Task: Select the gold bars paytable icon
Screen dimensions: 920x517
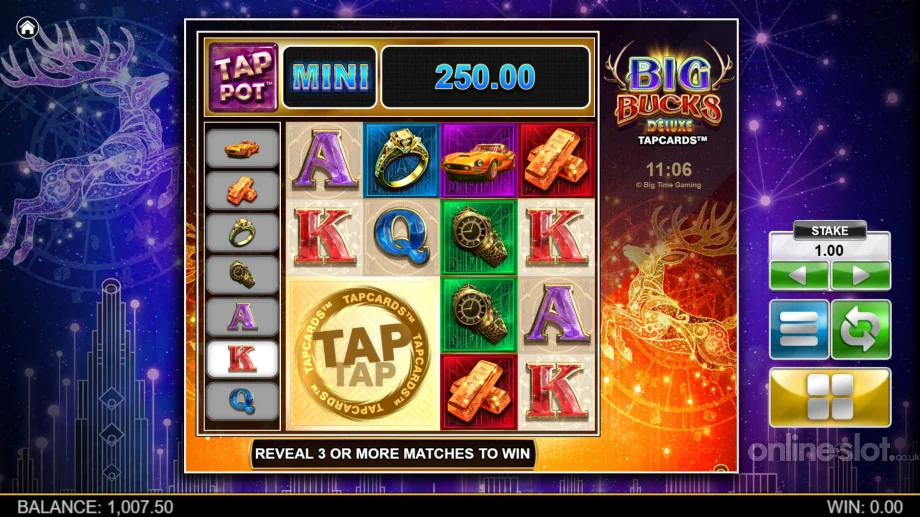Action: coord(242,191)
